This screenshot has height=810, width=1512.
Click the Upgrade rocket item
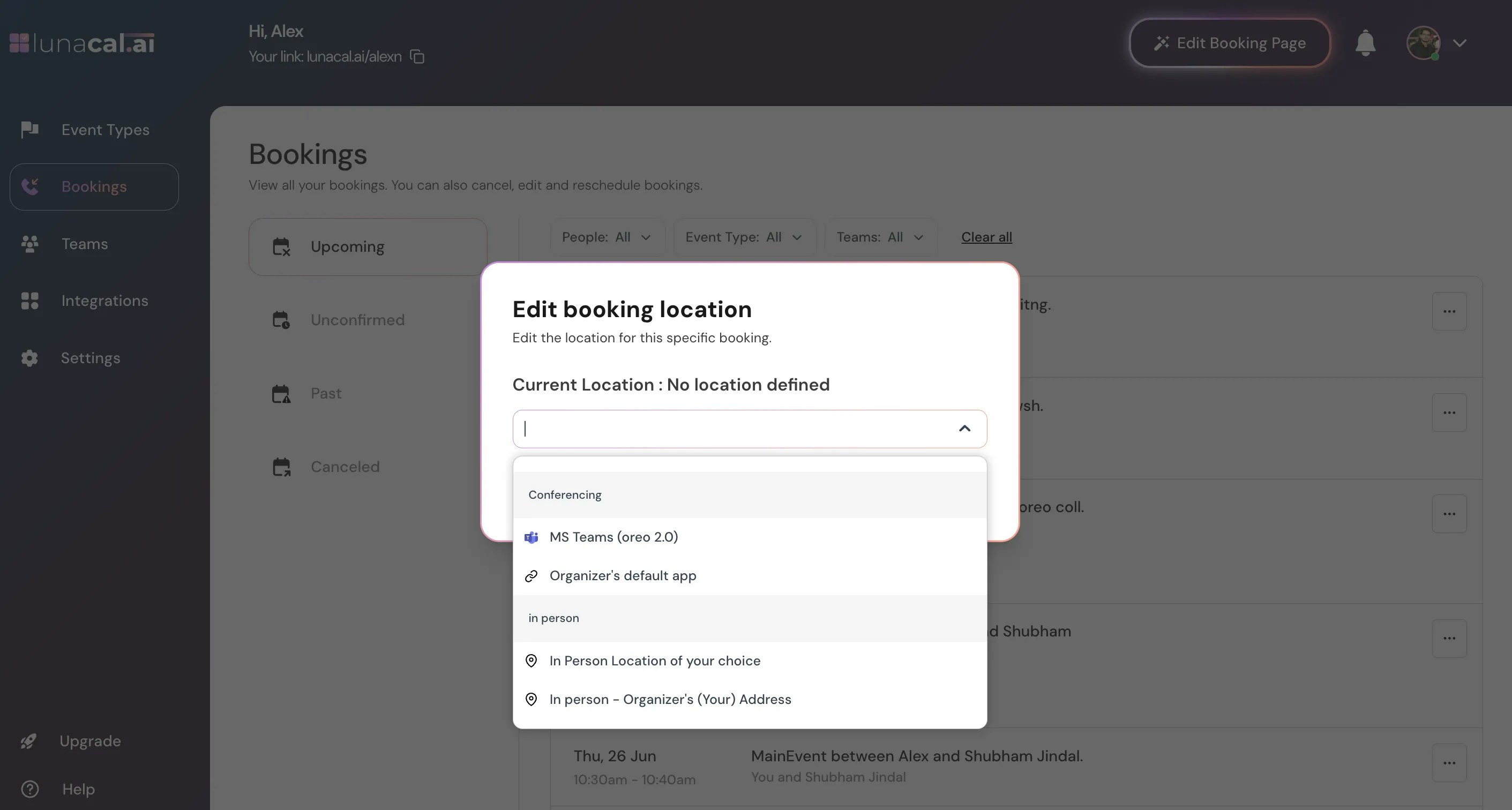tap(89, 741)
